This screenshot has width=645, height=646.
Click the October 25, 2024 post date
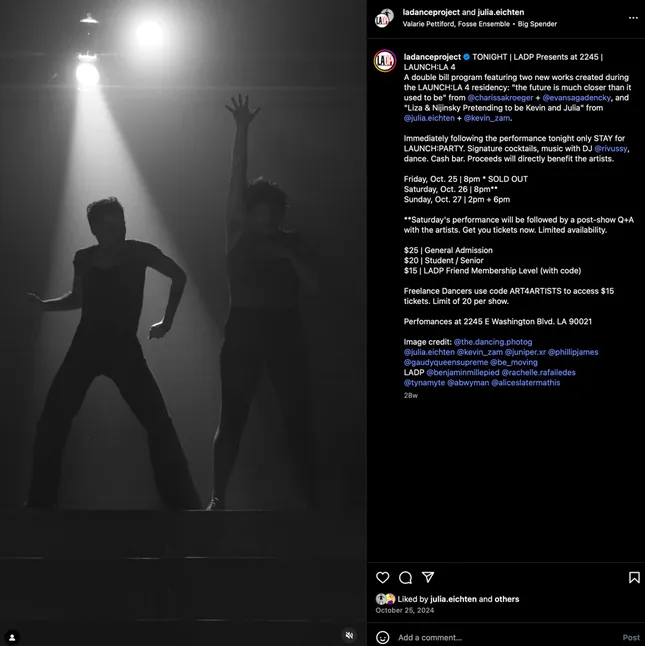(x=404, y=610)
